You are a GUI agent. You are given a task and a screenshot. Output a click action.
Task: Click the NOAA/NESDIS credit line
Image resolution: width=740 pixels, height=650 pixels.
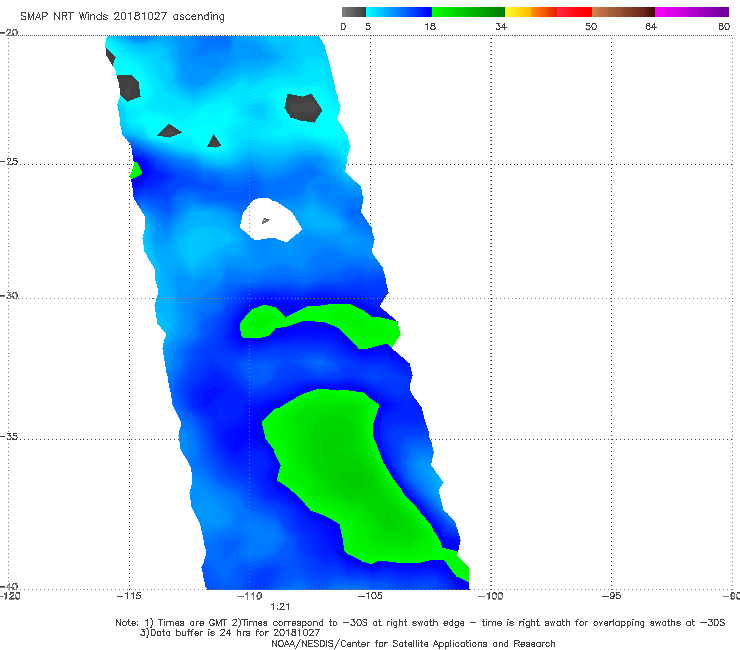pyautogui.click(x=413, y=644)
